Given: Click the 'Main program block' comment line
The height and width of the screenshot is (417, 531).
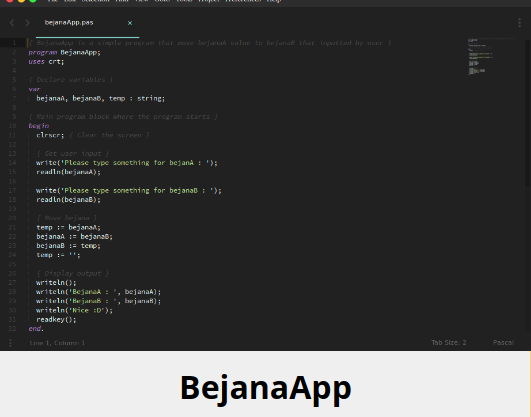Looking at the screenshot, I should pyautogui.click(x=123, y=117).
